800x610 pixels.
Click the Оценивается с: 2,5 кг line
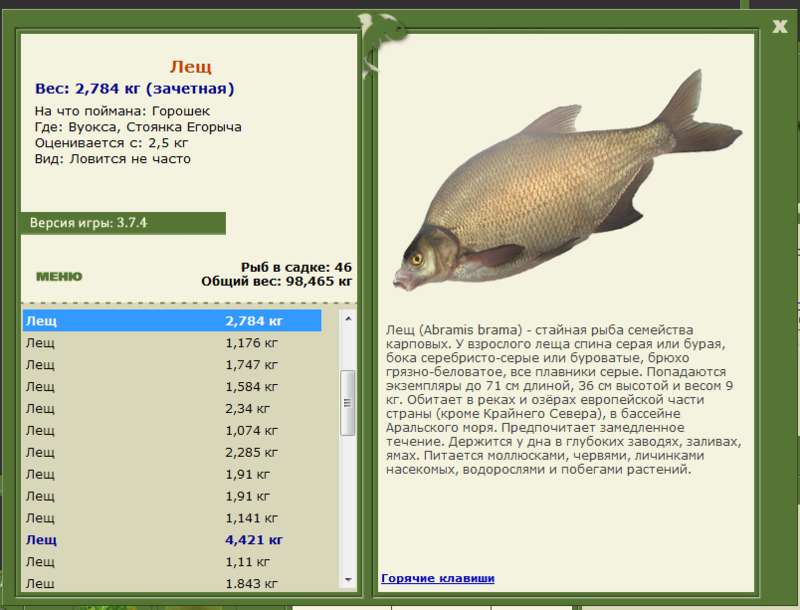111,143
